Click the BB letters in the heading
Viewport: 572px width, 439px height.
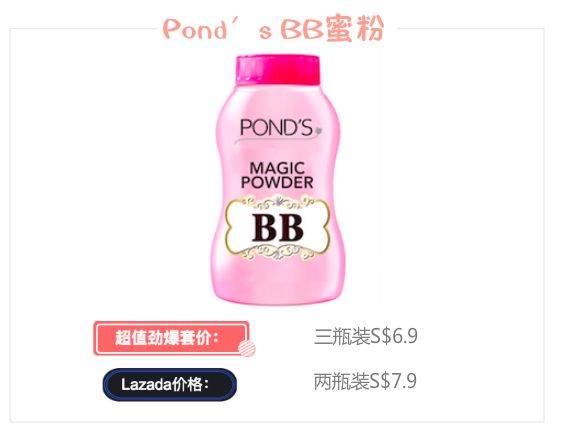click(x=301, y=30)
